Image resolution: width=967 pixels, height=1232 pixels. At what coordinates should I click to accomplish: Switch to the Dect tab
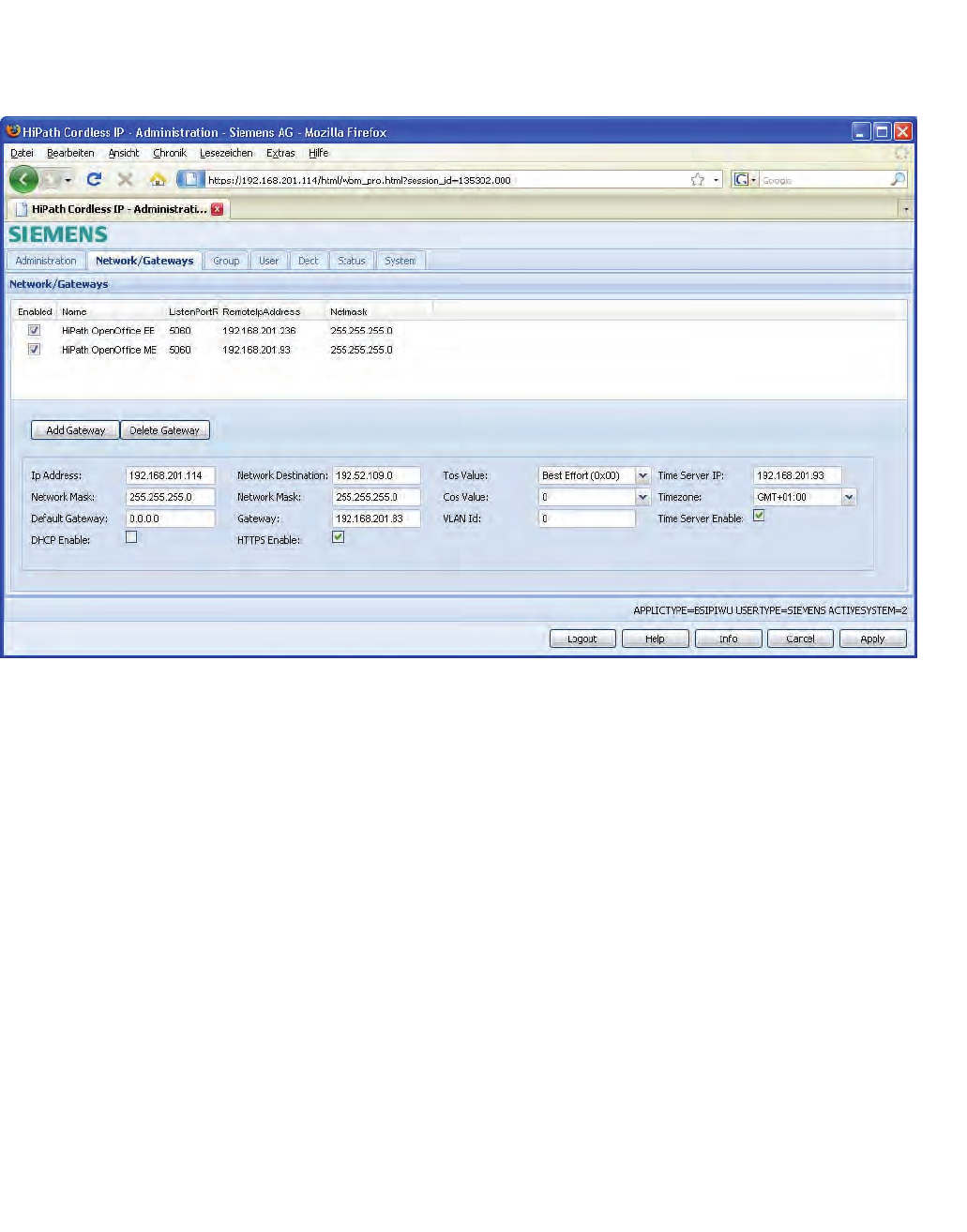point(309,261)
